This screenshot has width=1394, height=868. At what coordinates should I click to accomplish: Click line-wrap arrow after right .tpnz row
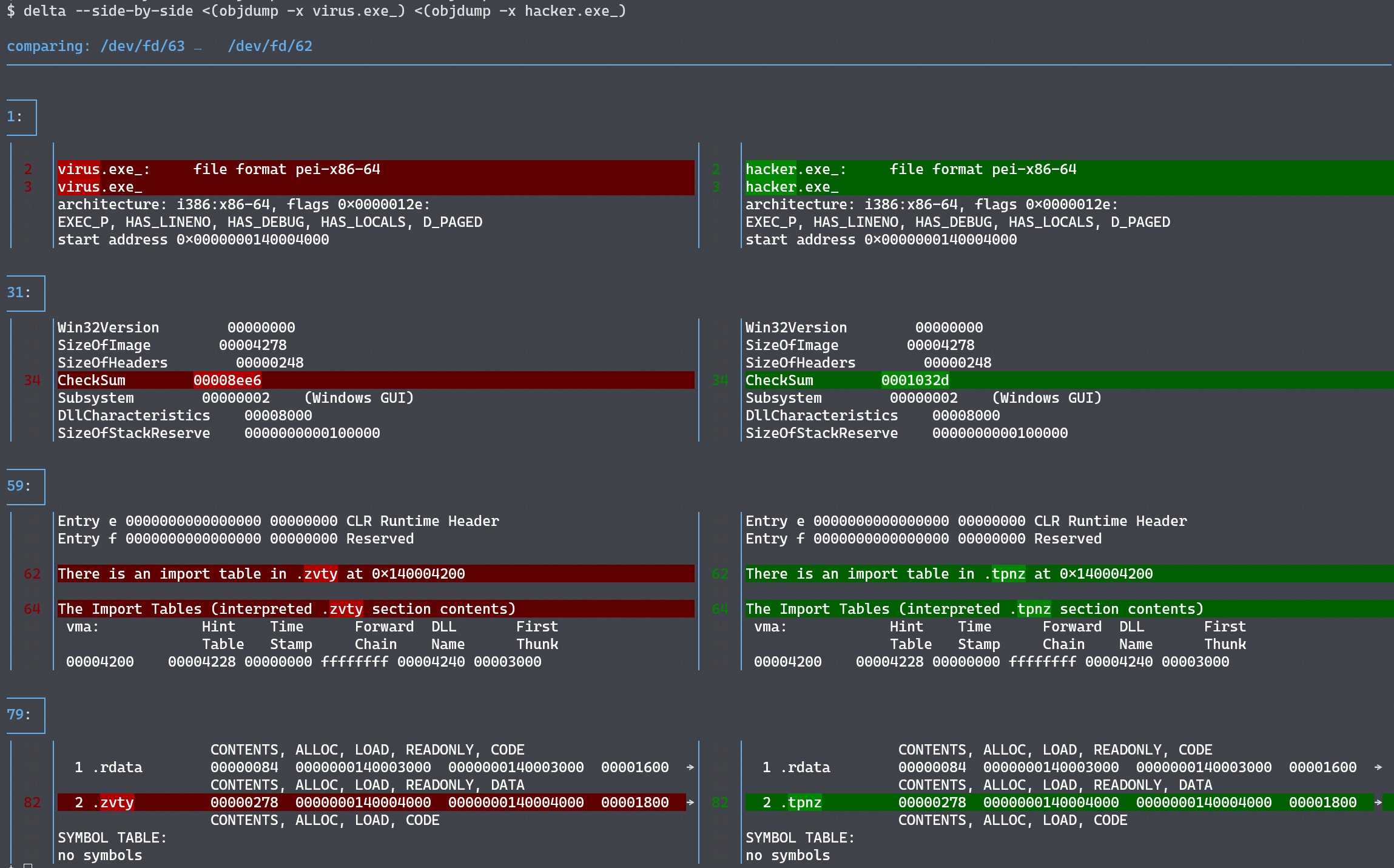(x=1378, y=802)
